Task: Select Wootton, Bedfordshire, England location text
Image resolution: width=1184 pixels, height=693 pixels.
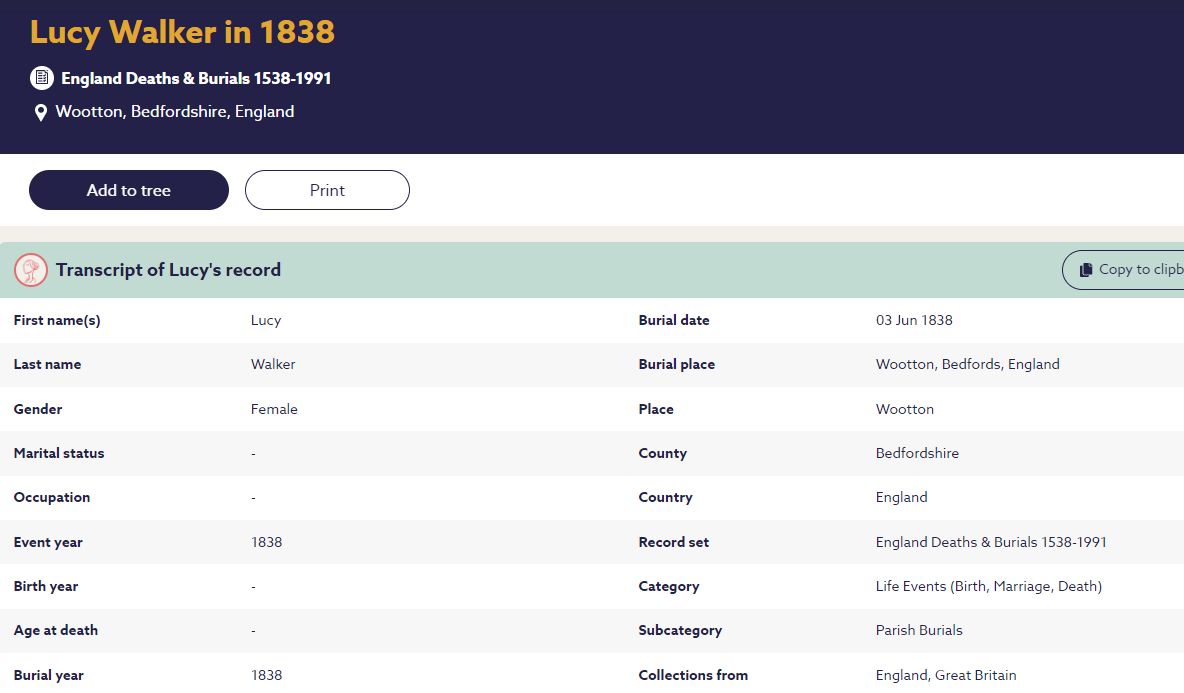Action: click(175, 112)
